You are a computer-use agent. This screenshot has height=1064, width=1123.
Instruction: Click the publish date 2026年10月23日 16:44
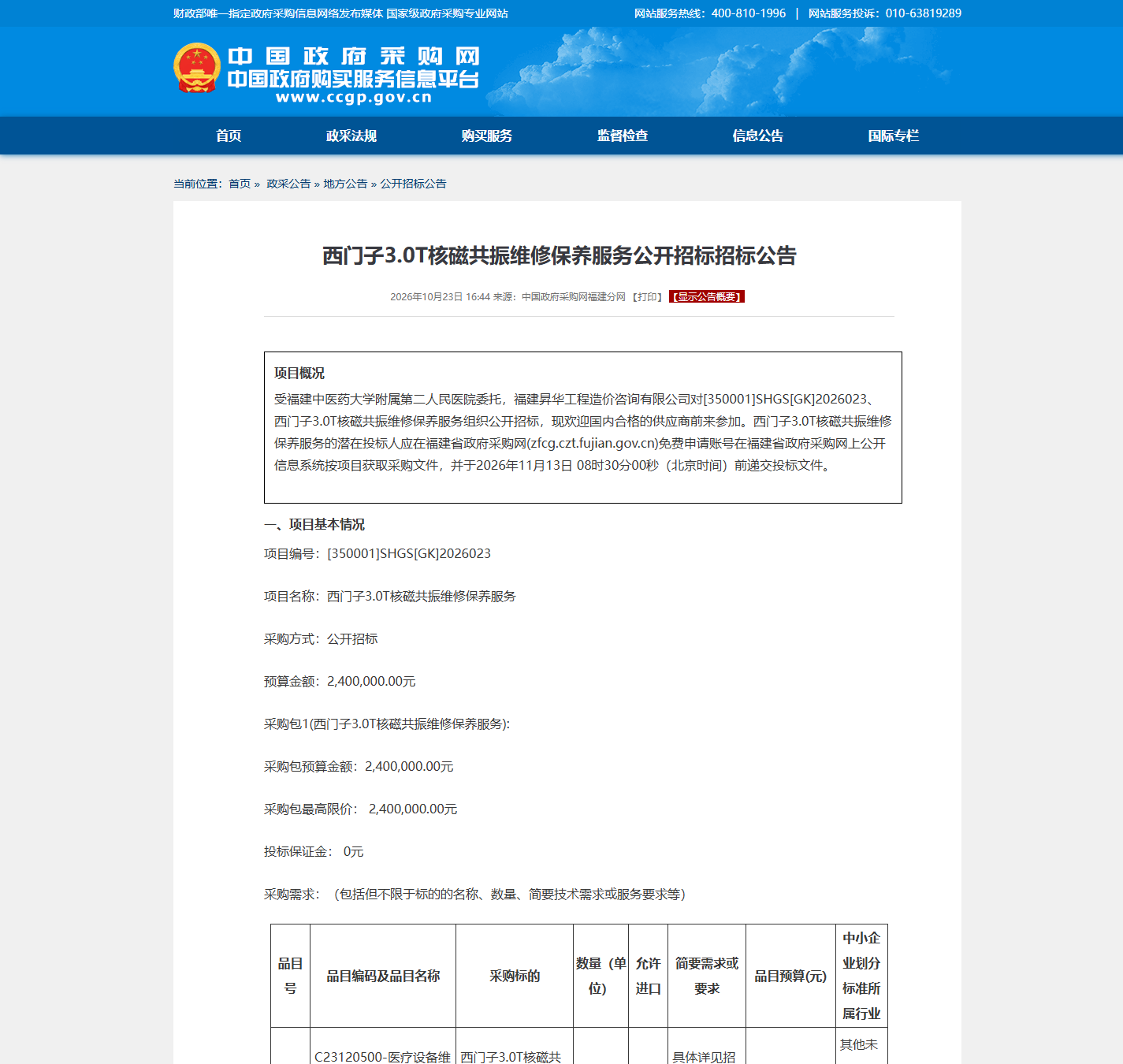click(441, 297)
